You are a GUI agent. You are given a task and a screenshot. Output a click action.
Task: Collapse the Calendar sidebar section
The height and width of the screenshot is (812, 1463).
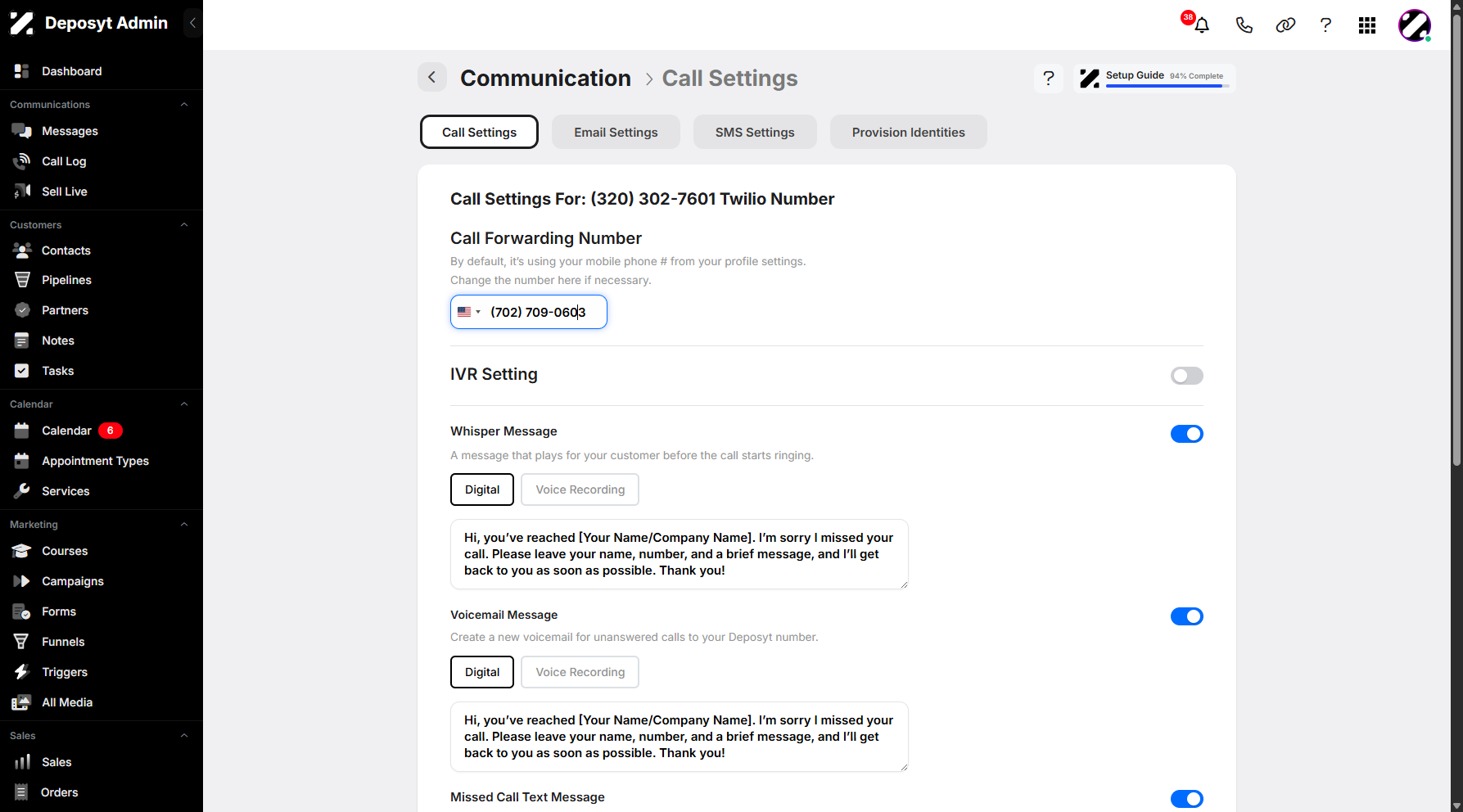[x=184, y=404]
